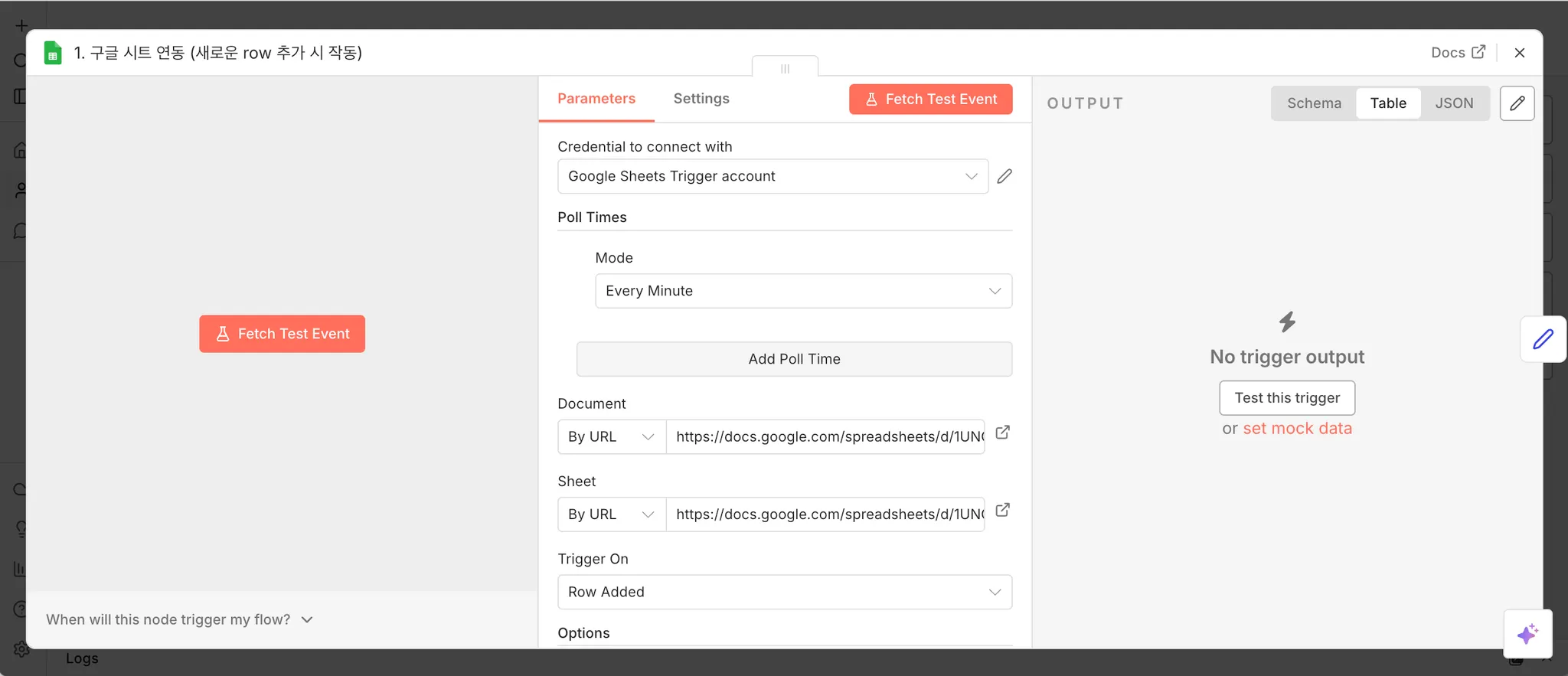Click the Google Sheets node icon
This screenshot has width=1568, height=676.
point(52,53)
